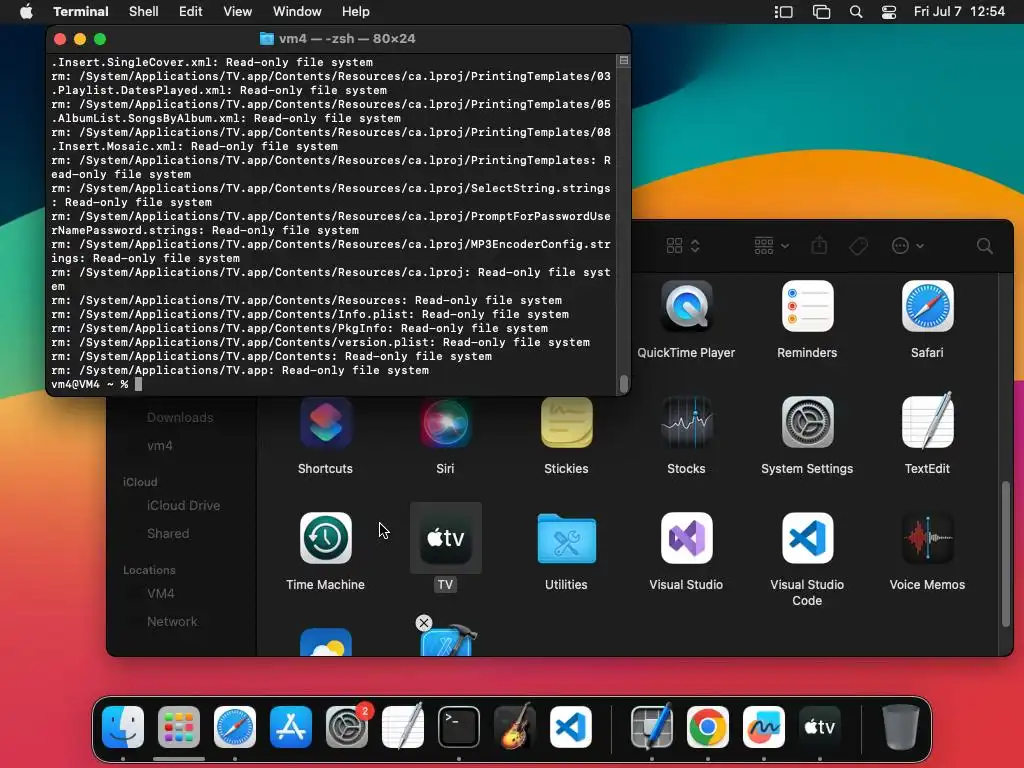The image size is (1024, 768).
Task: Launch Google Chrome from the Dock
Action: pos(708,727)
